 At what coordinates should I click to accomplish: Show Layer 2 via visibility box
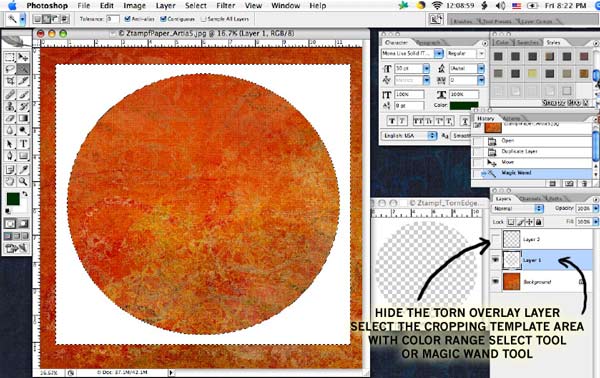click(496, 240)
